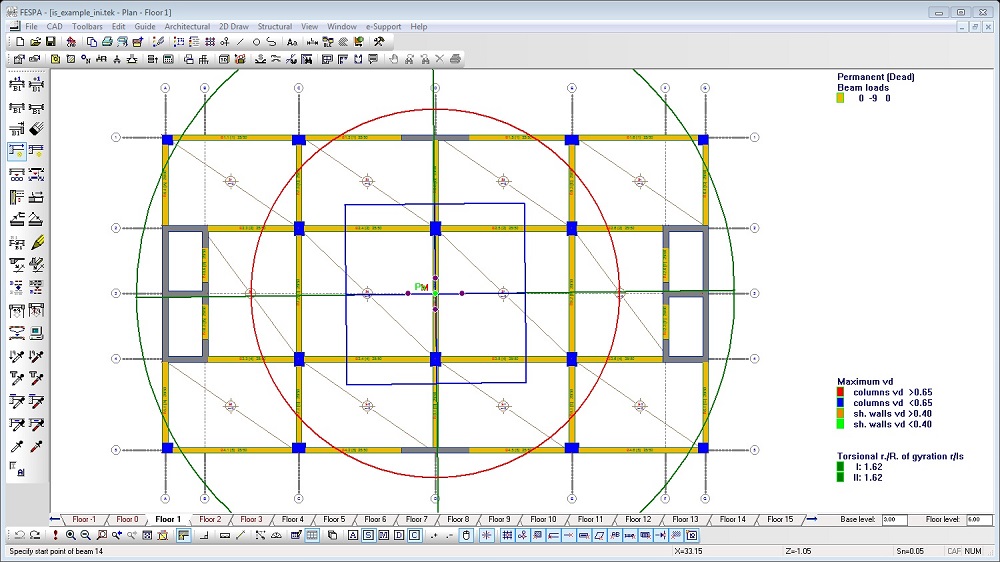Click the computer monitor icon in left sidebar
Image resolution: width=1000 pixels, height=562 pixels.
[x=36, y=333]
